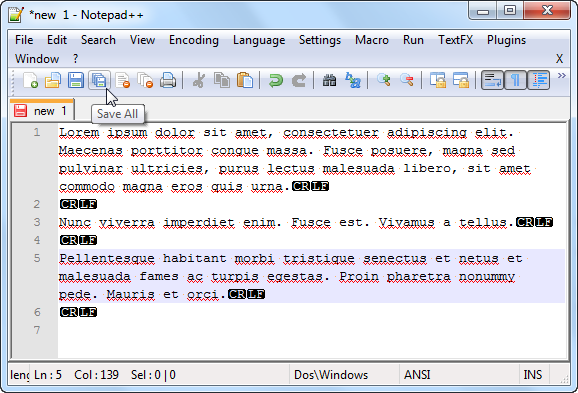The width and height of the screenshot is (578, 393).
Task: Click the Notepad++ title bar icon
Action: (15, 15)
